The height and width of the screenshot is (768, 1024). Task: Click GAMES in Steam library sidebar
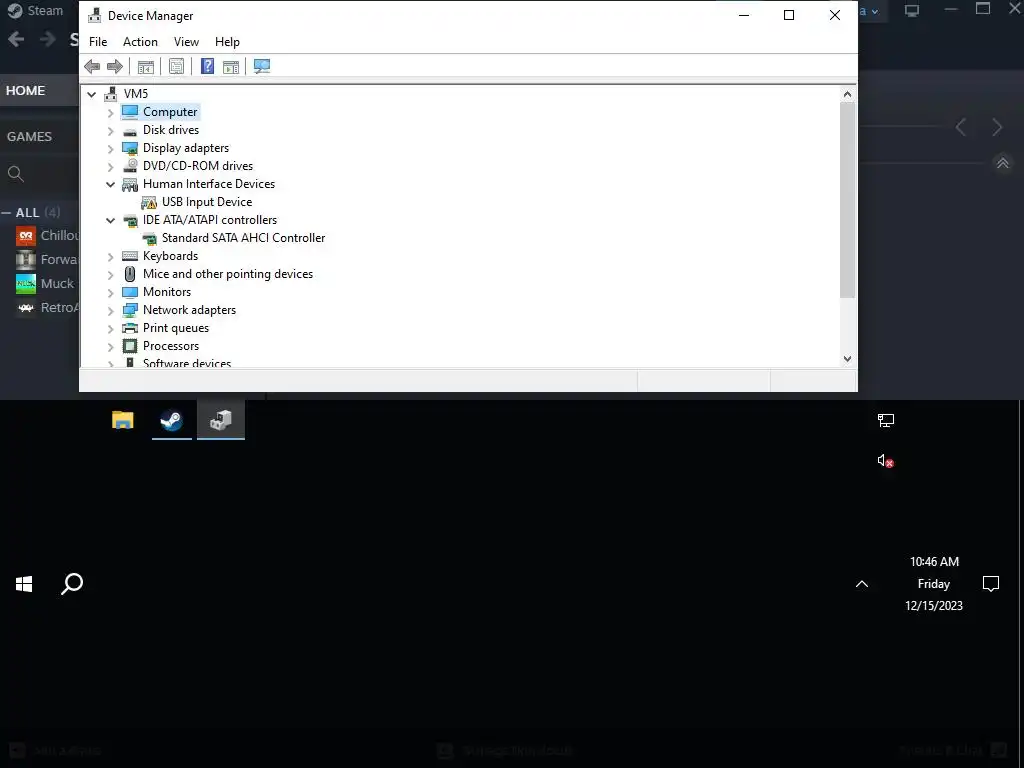point(29,136)
